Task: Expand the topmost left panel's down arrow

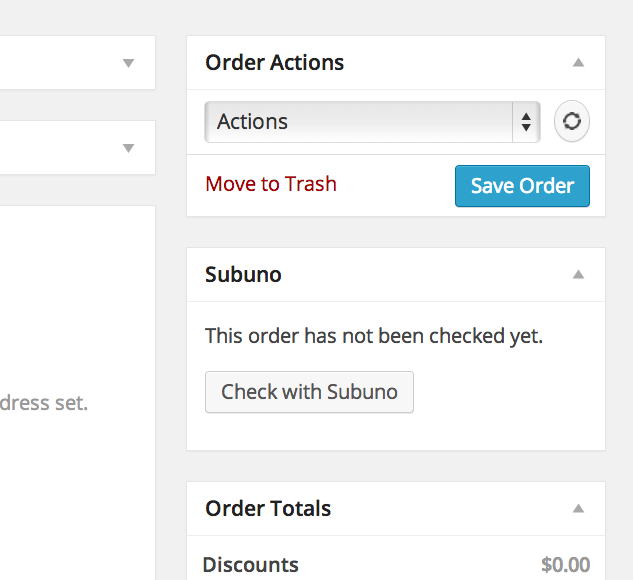Action: pos(128,63)
